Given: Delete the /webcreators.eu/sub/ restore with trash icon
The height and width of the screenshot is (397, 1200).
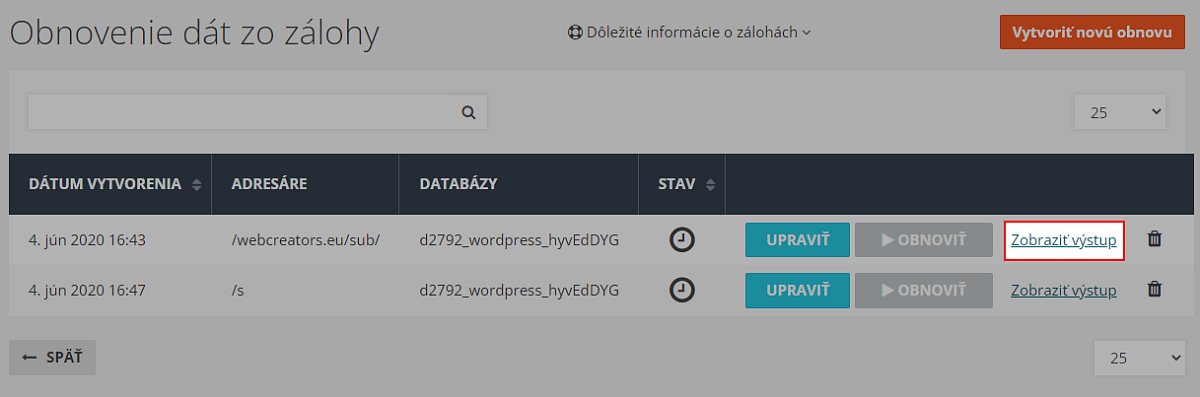Looking at the screenshot, I should tap(1154, 240).
